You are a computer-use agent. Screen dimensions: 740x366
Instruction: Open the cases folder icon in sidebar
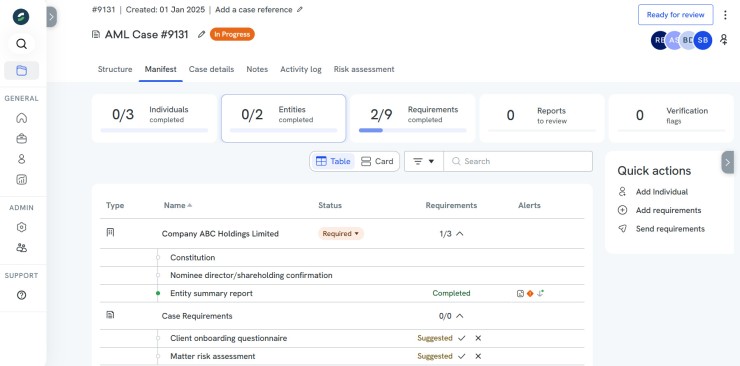tap(21, 70)
